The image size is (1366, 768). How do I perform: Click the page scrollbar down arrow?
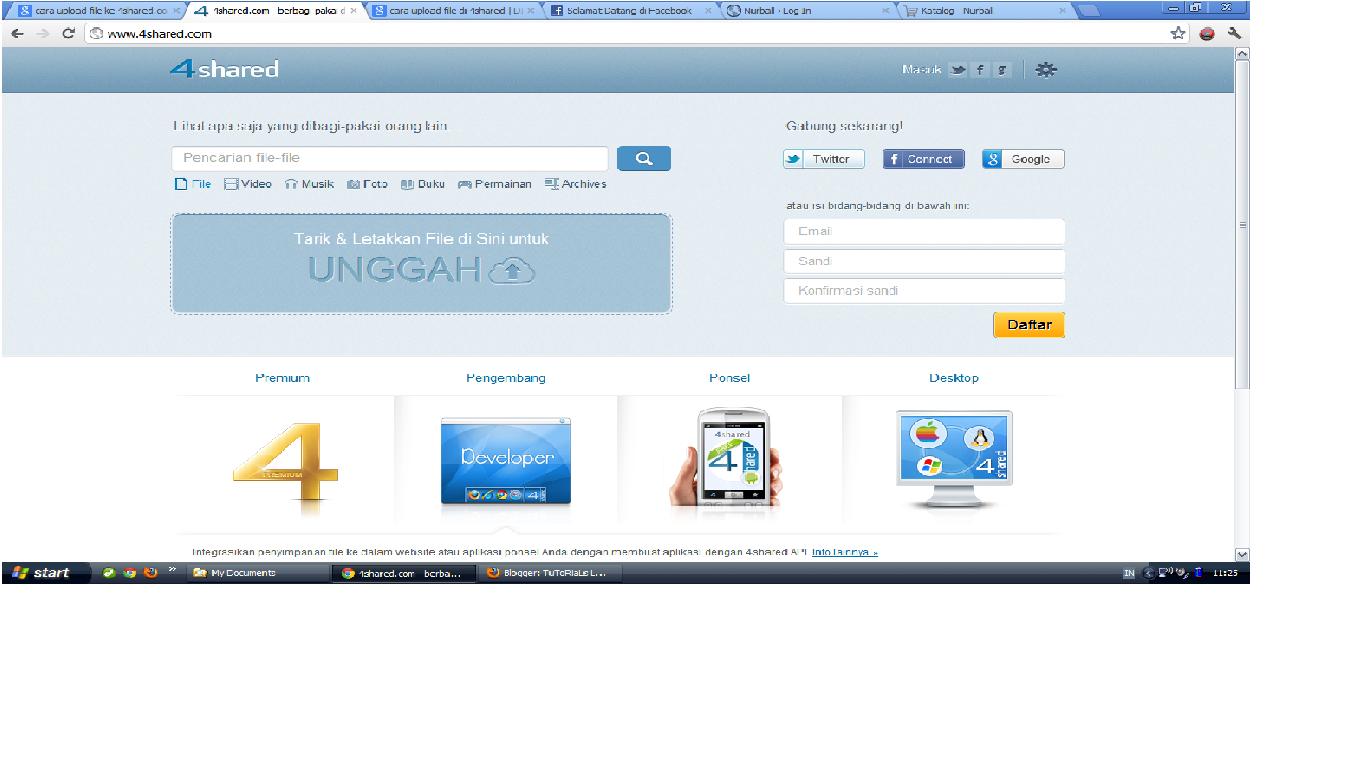click(1243, 554)
